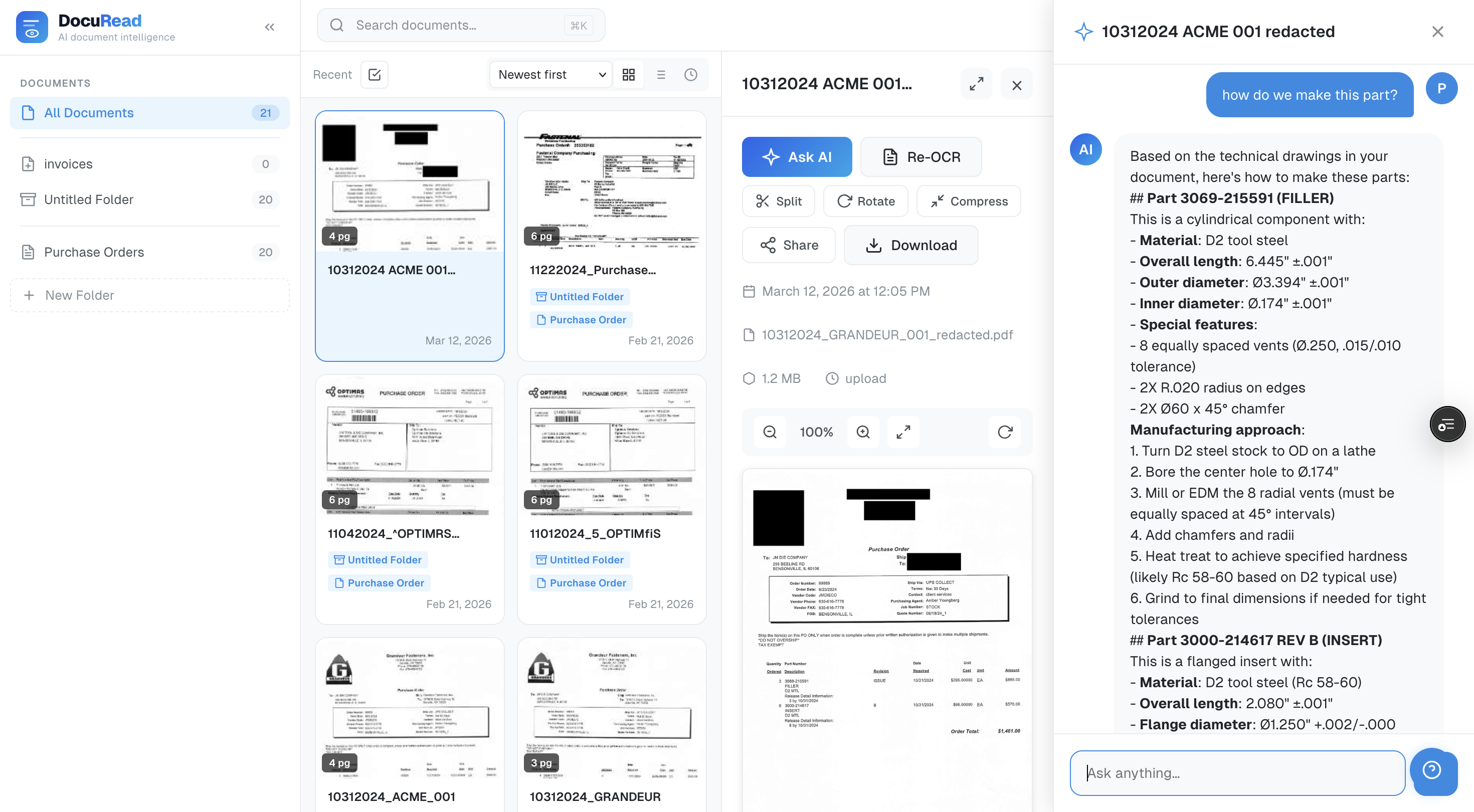Collapse the documents sidebar

point(270,27)
